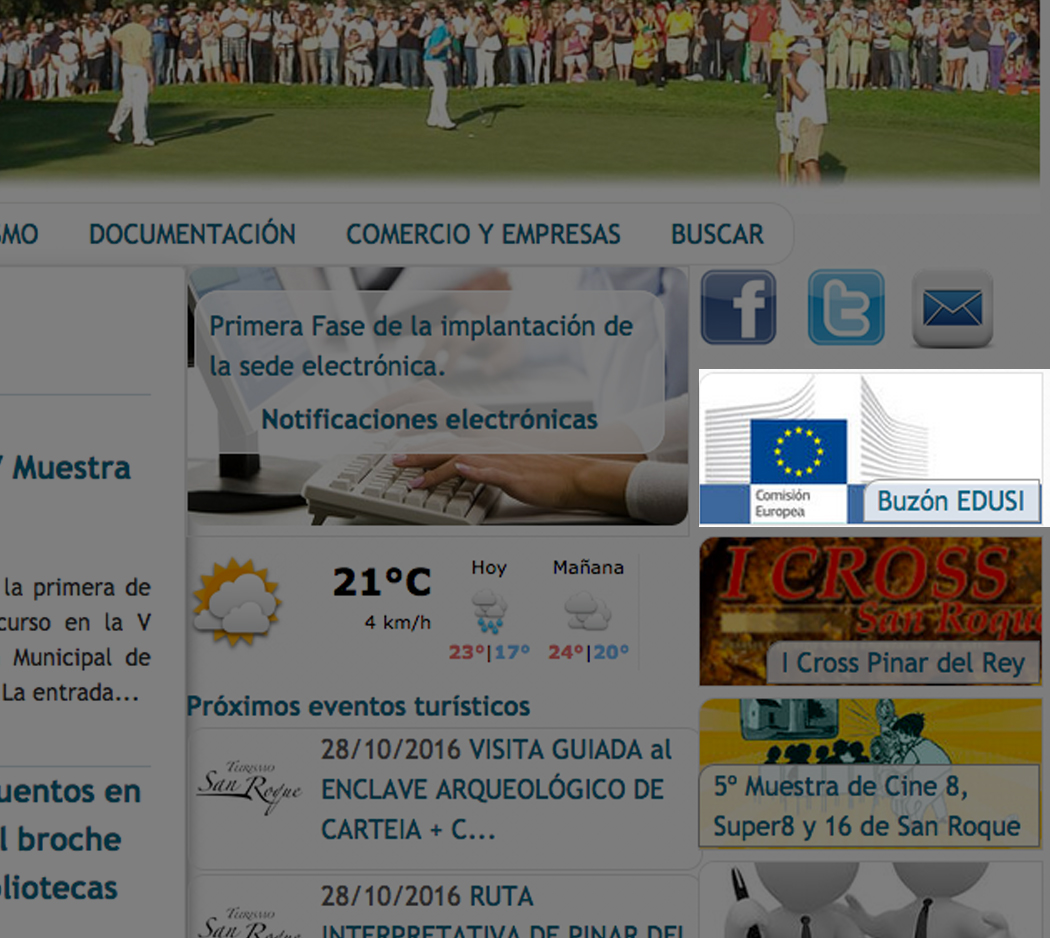Open the I Cross Pinar del Rey banner
1050x938 pixels.
[903, 662]
